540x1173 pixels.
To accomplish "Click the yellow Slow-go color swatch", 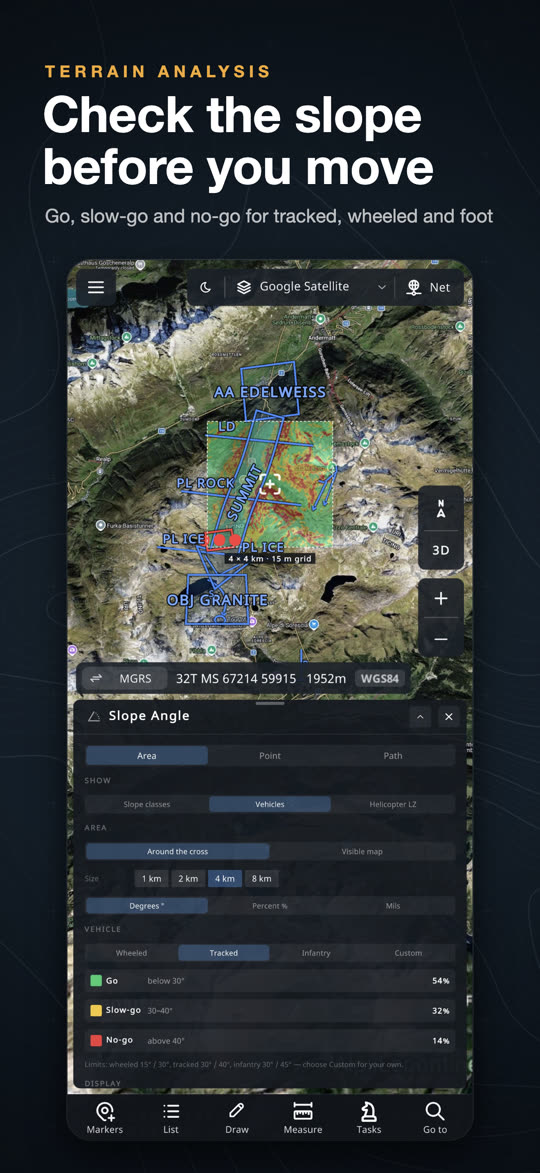I will pos(96,1010).
